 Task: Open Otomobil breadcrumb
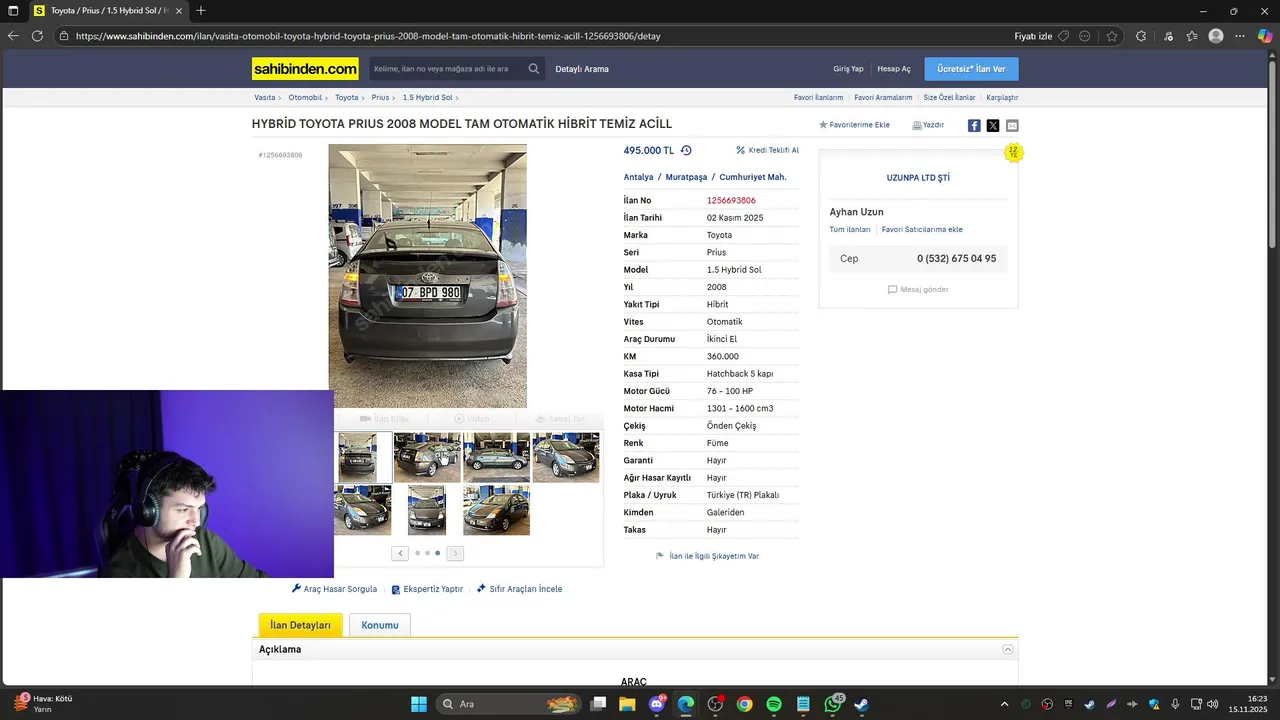(305, 98)
